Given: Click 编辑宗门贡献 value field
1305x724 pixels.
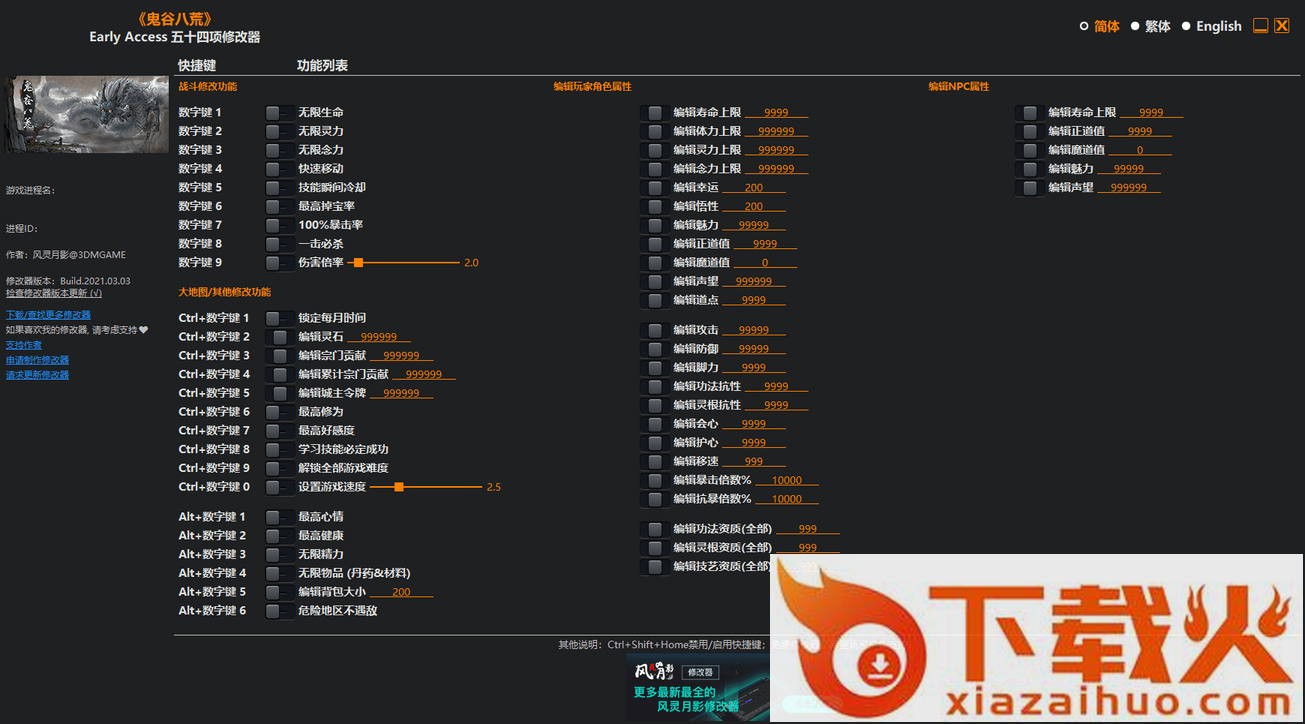Looking at the screenshot, I should (401, 356).
